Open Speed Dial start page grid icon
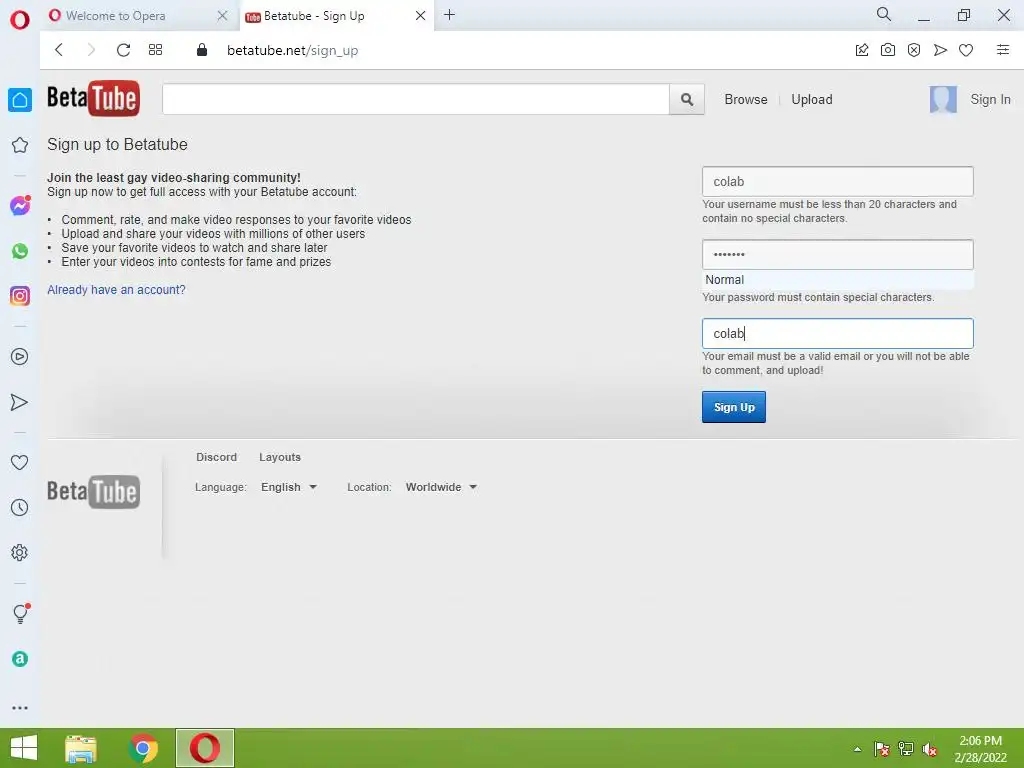Screen dimensions: 1024x768 click(155, 50)
